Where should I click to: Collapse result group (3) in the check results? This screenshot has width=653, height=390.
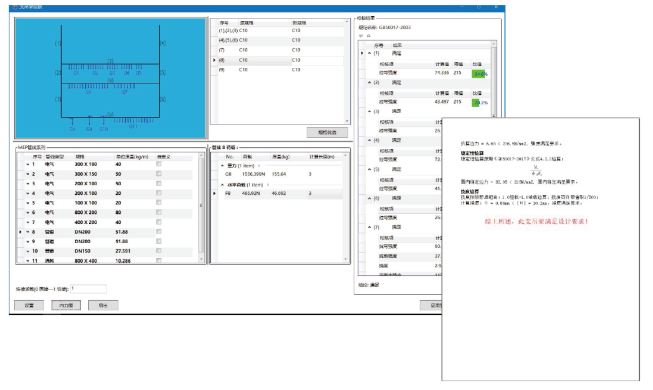pos(369,111)
